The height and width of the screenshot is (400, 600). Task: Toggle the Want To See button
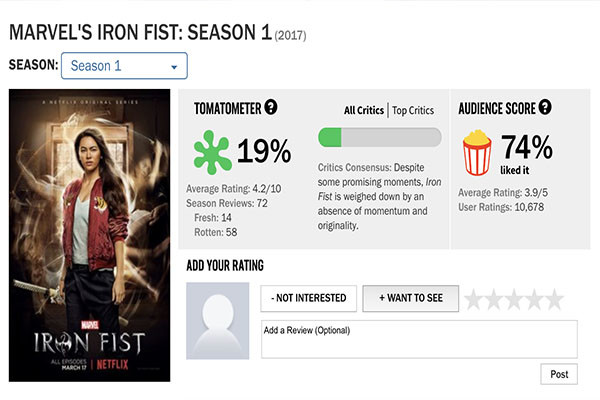point(411,298)
